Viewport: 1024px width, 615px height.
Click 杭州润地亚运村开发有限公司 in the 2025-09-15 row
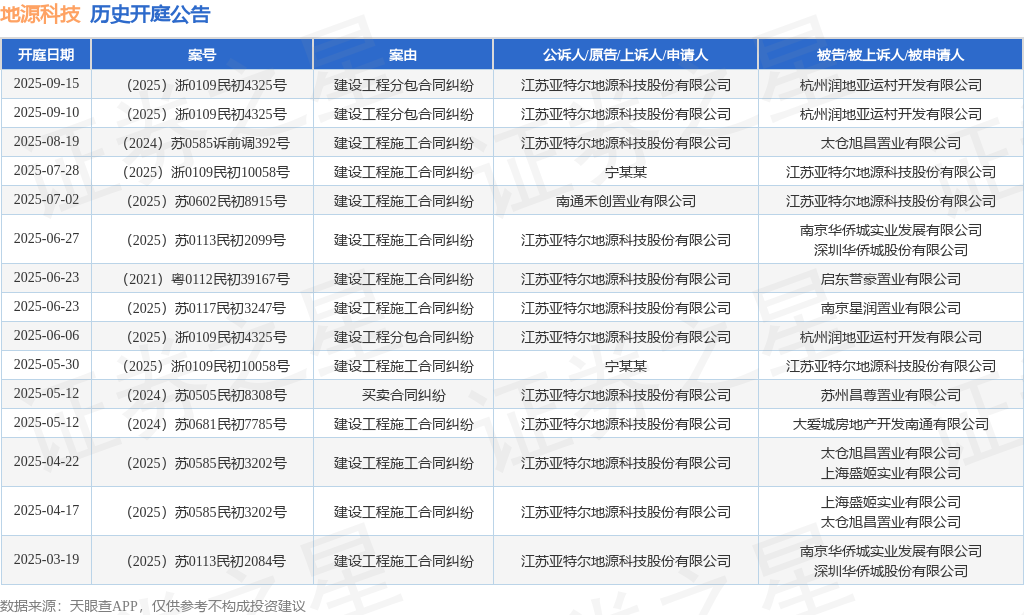pos(891,86)
